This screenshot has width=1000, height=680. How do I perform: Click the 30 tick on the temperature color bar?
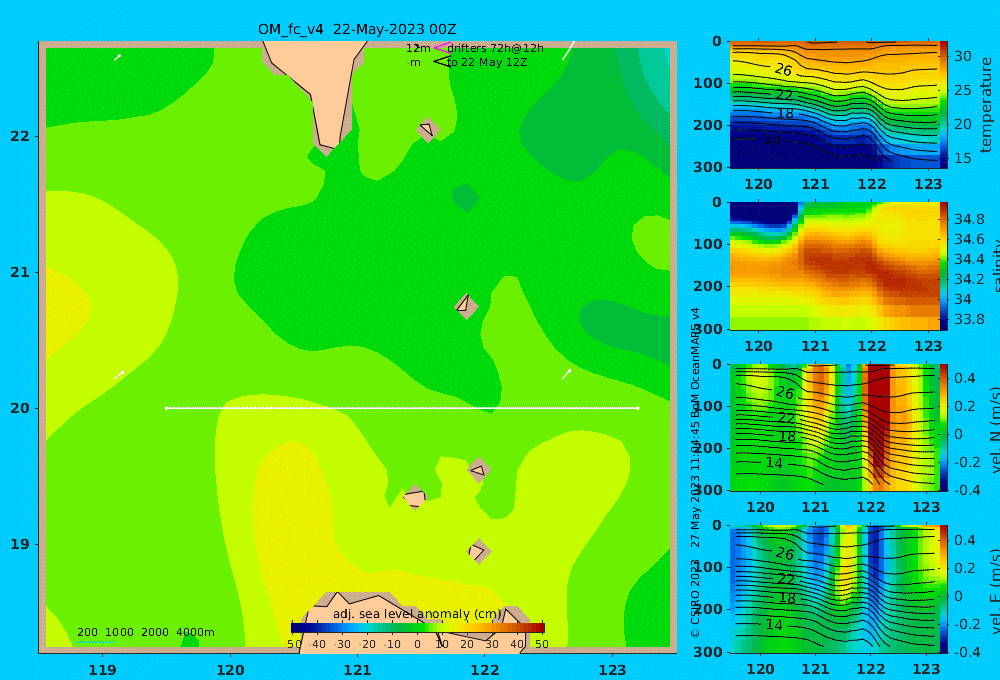963,56
